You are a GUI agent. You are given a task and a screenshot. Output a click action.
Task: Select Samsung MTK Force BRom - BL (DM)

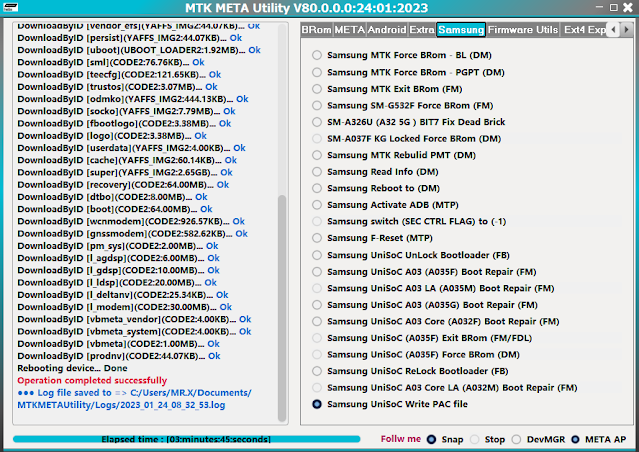[x=402, y=55]
